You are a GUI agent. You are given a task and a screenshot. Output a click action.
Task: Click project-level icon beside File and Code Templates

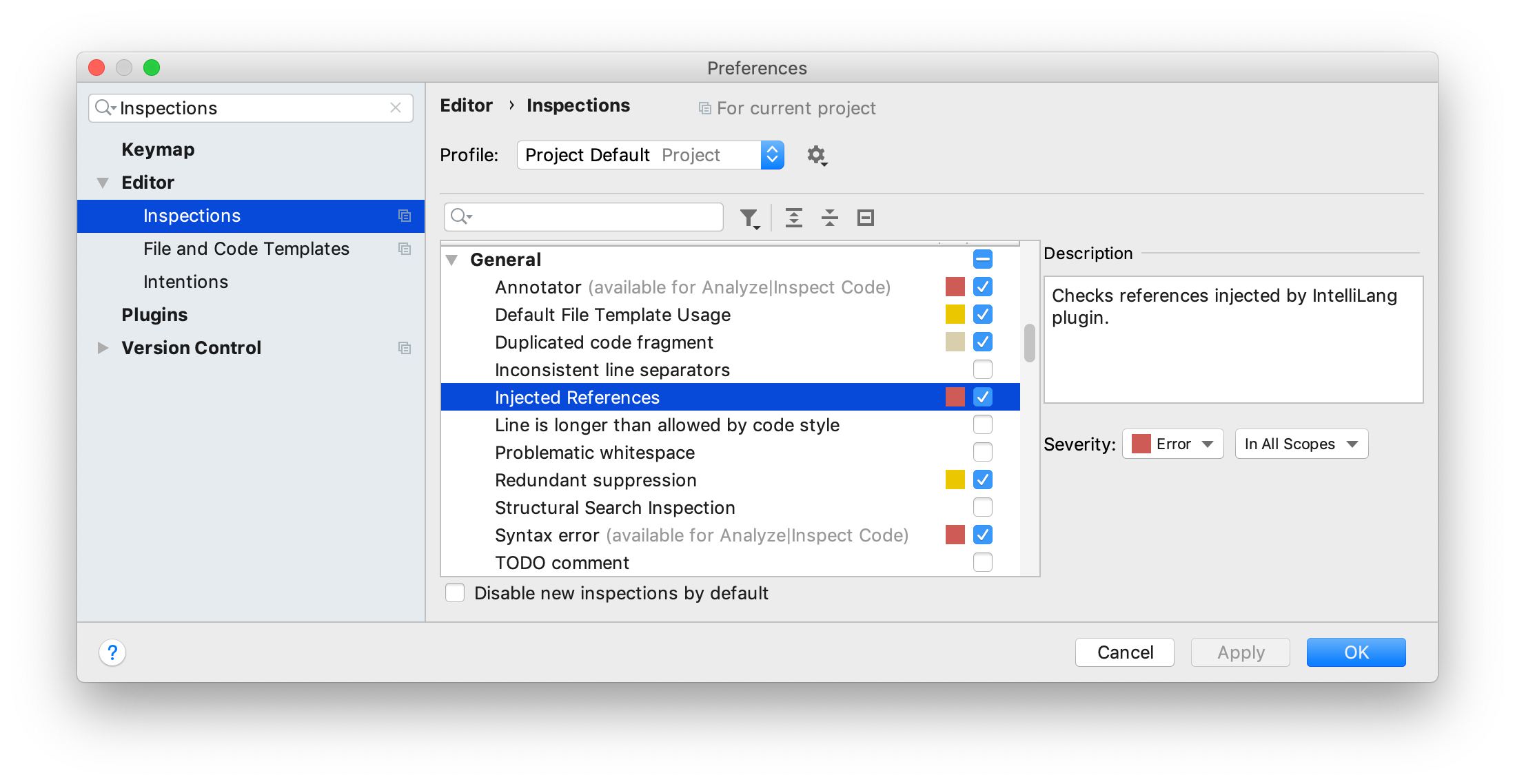point(405,249)
